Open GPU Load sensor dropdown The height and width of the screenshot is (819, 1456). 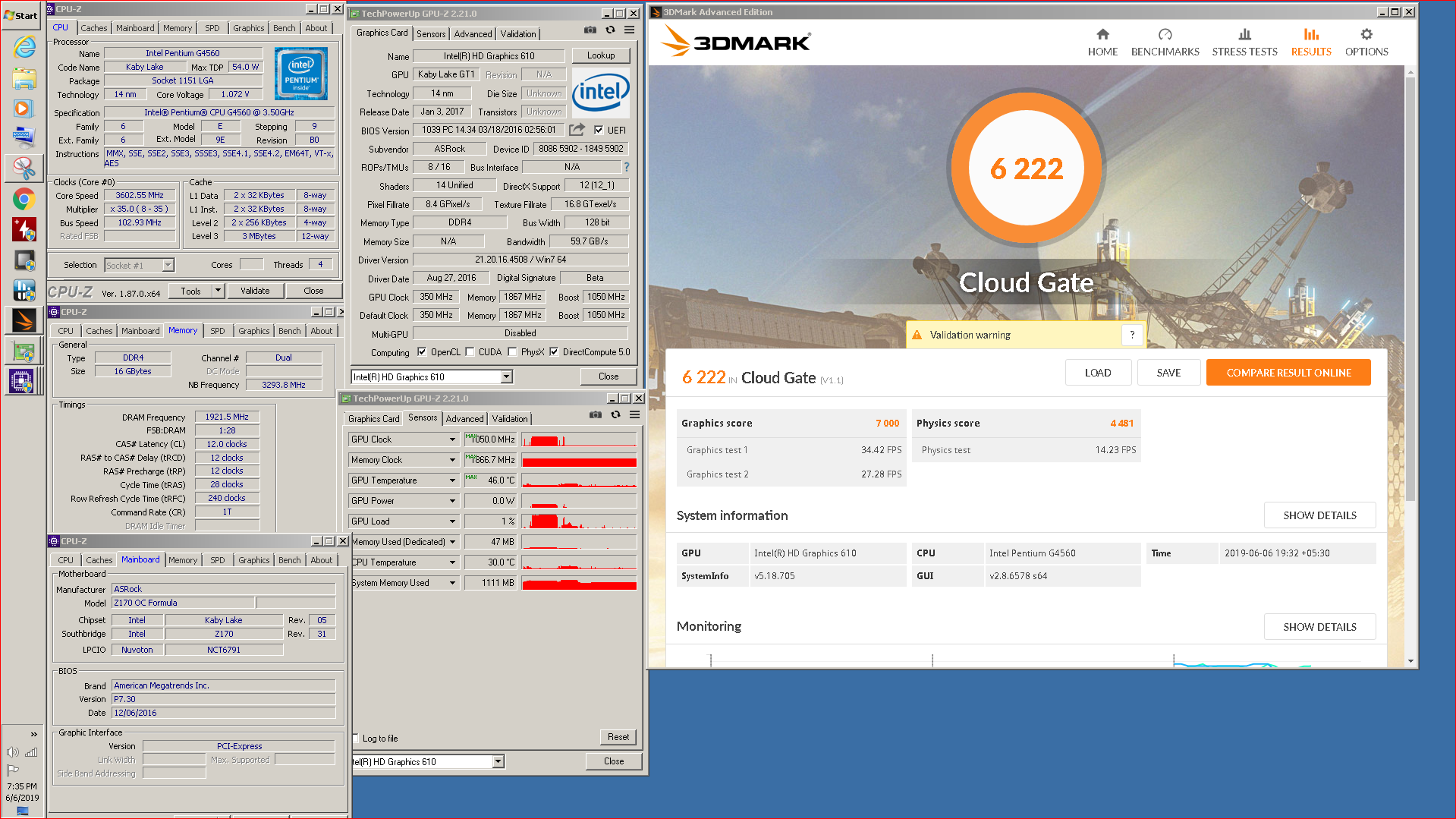[452, 521]
